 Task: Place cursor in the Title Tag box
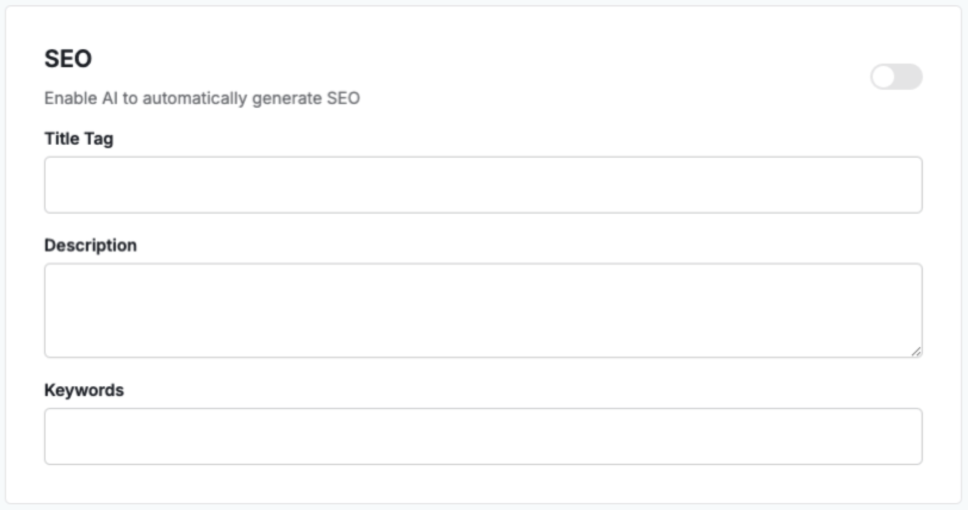click(x=483, y=185)
